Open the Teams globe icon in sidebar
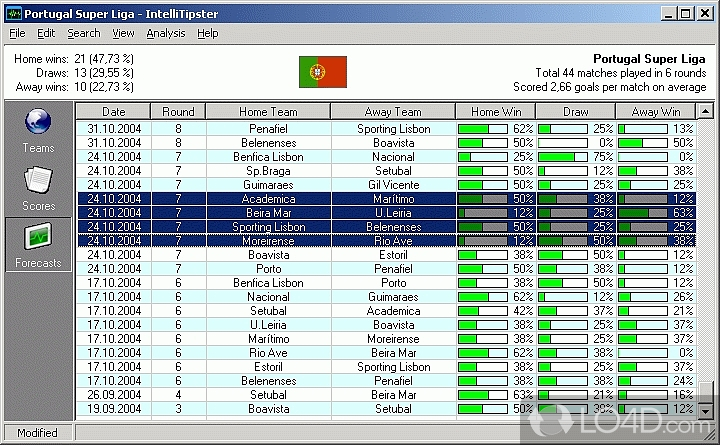The width and height of the screenshot is (720, 445). point(38,121)
